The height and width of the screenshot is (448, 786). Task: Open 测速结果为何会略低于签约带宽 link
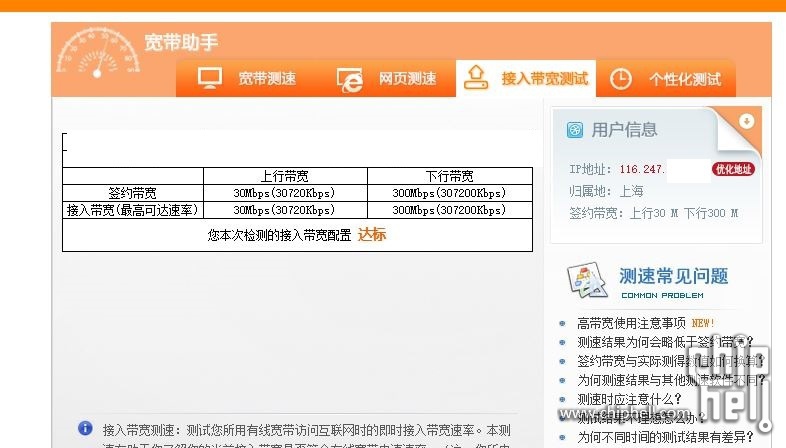tap(665, 342)
